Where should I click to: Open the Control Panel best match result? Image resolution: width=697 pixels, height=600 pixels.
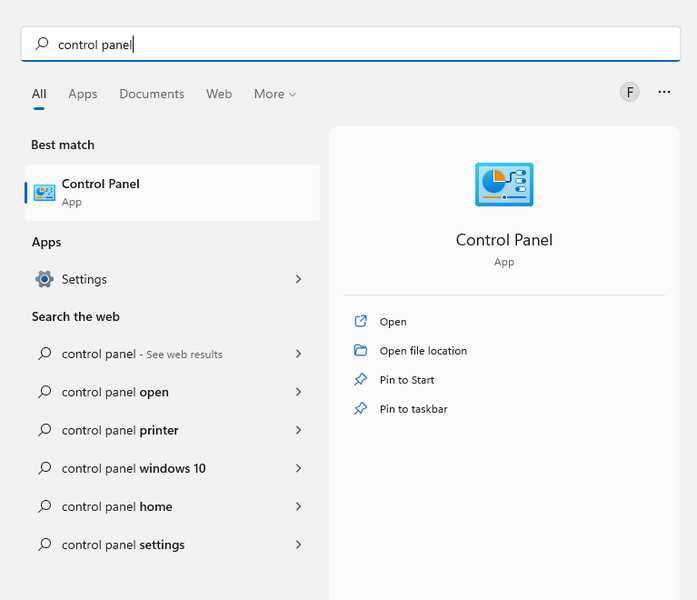172,192
